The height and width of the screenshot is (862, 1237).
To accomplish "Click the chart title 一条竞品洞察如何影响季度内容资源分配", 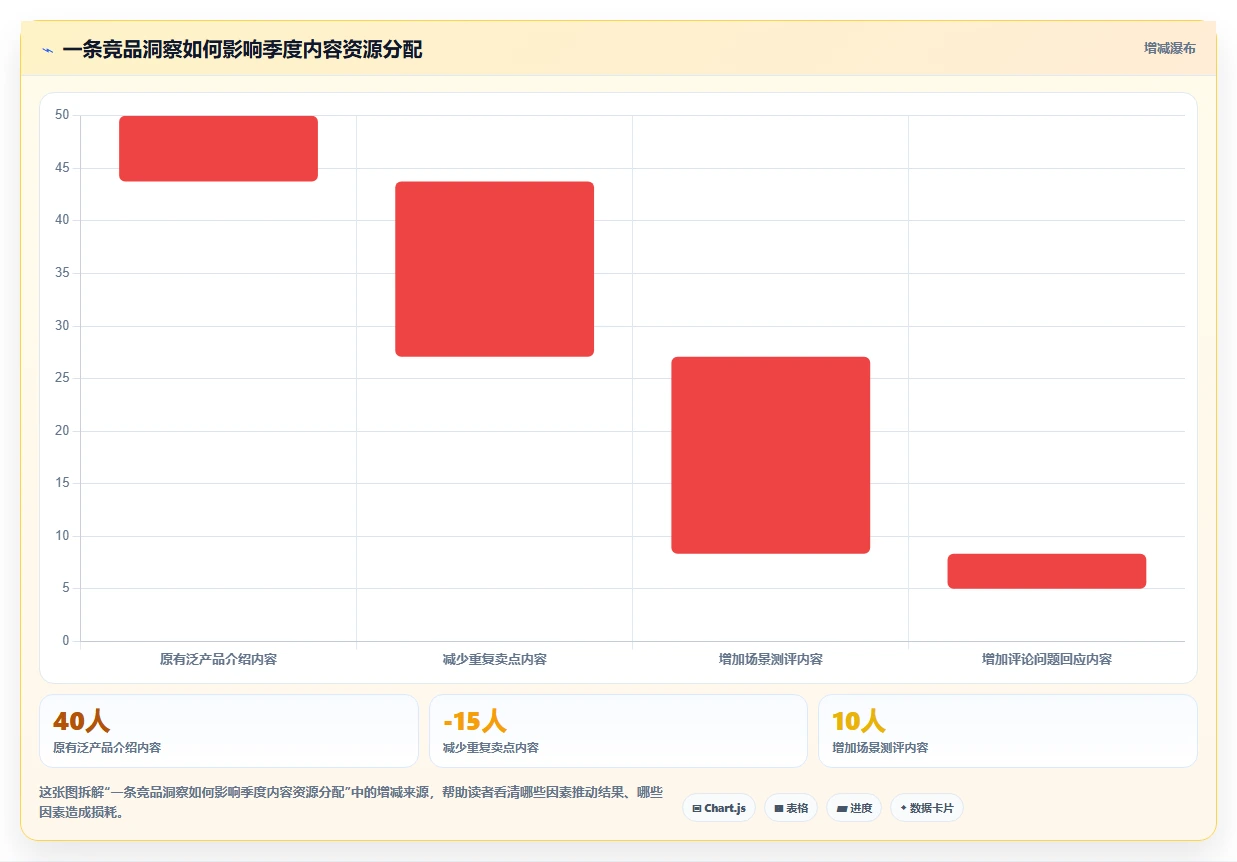I will (x=242, y=49).
